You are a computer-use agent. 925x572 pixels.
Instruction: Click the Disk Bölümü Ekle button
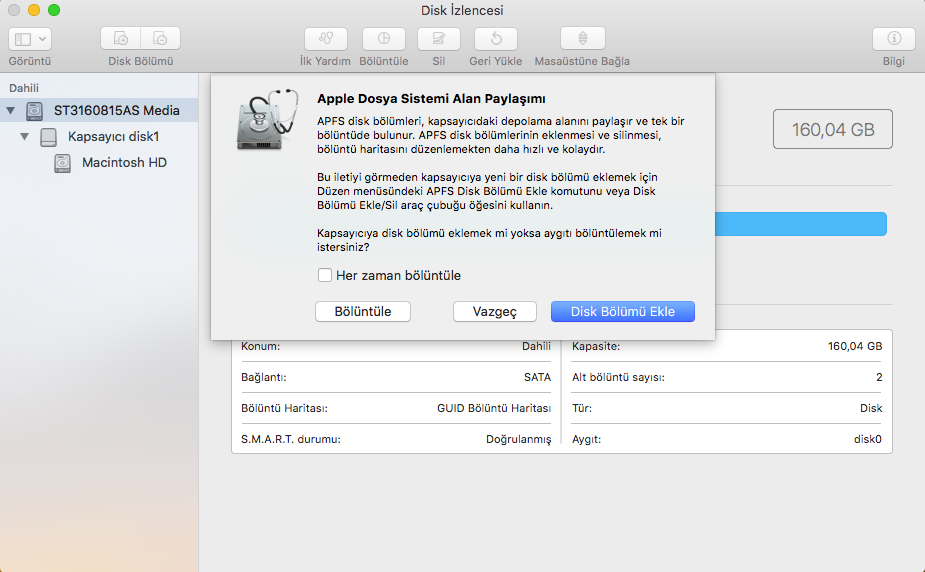tap(622, 311)
